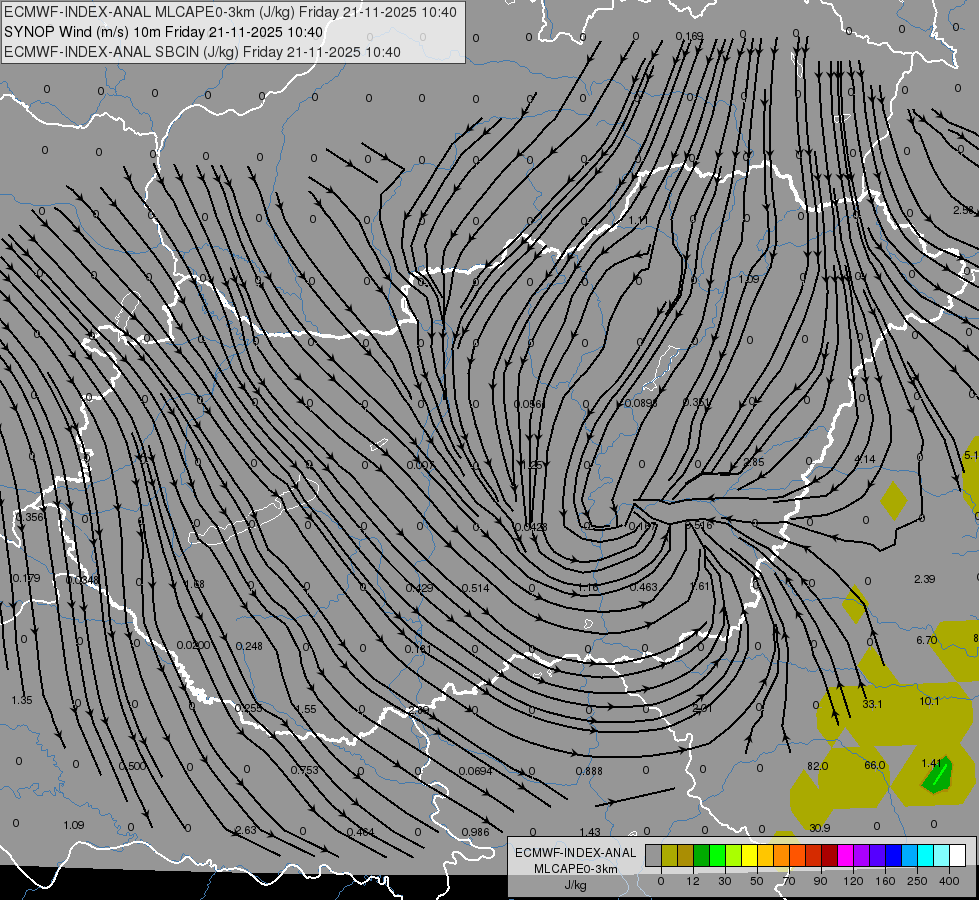Select the dark green legend swatch
The height and width of the screenshot is (900, 979).
pyautogui.click(x=702, y=856)
